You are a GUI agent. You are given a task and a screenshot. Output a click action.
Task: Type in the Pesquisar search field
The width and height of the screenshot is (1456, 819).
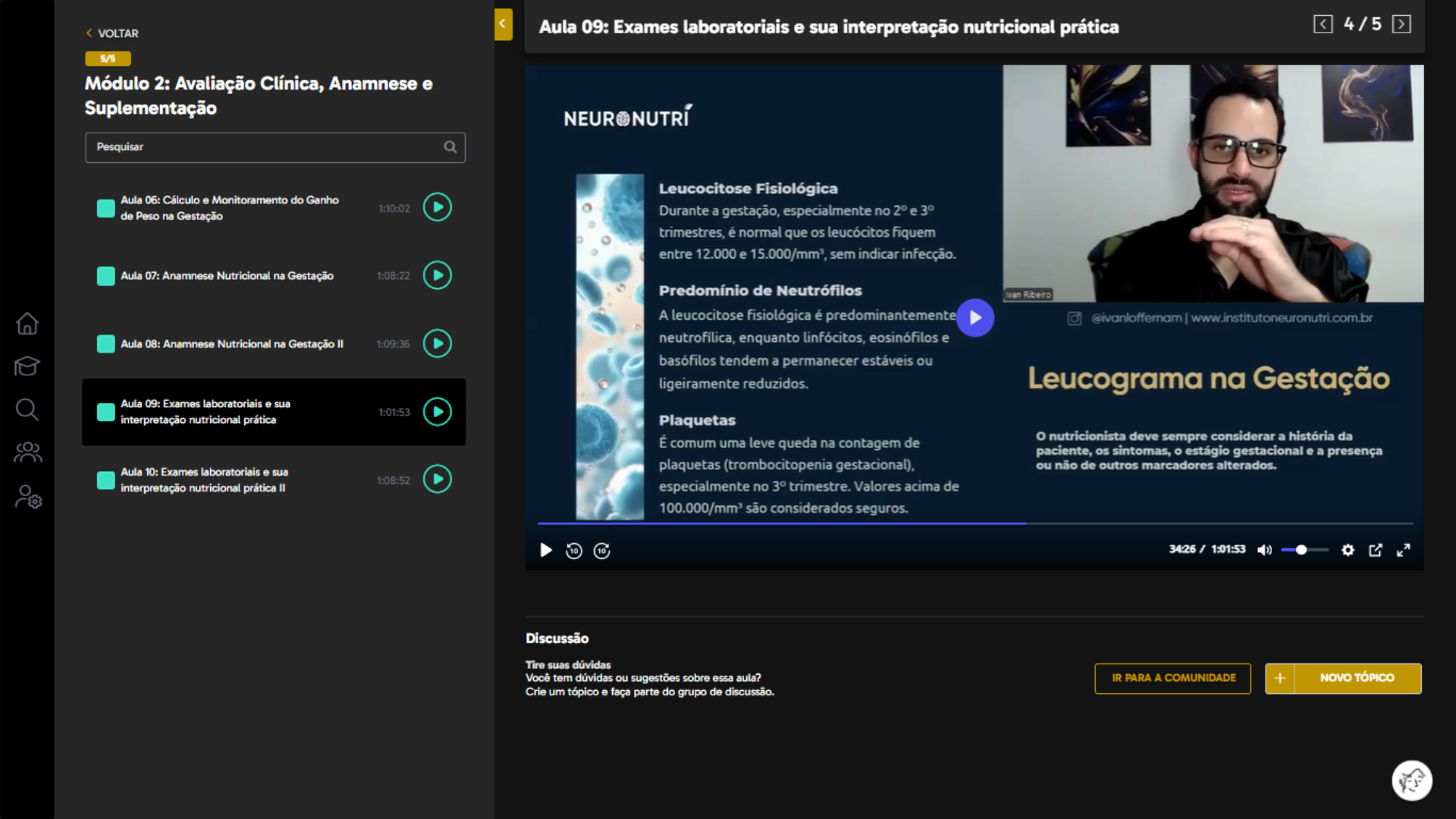(265, 147)
